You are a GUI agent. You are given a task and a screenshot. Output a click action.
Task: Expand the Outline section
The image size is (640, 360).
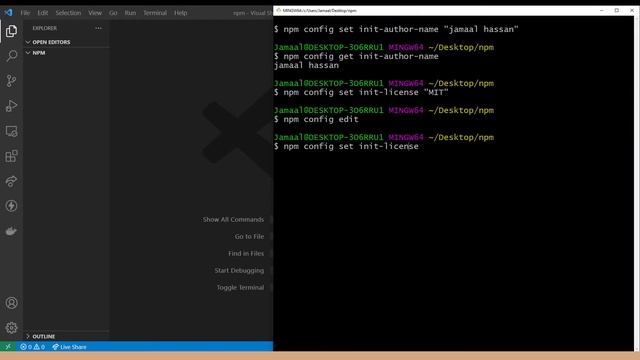pos(40,336)
